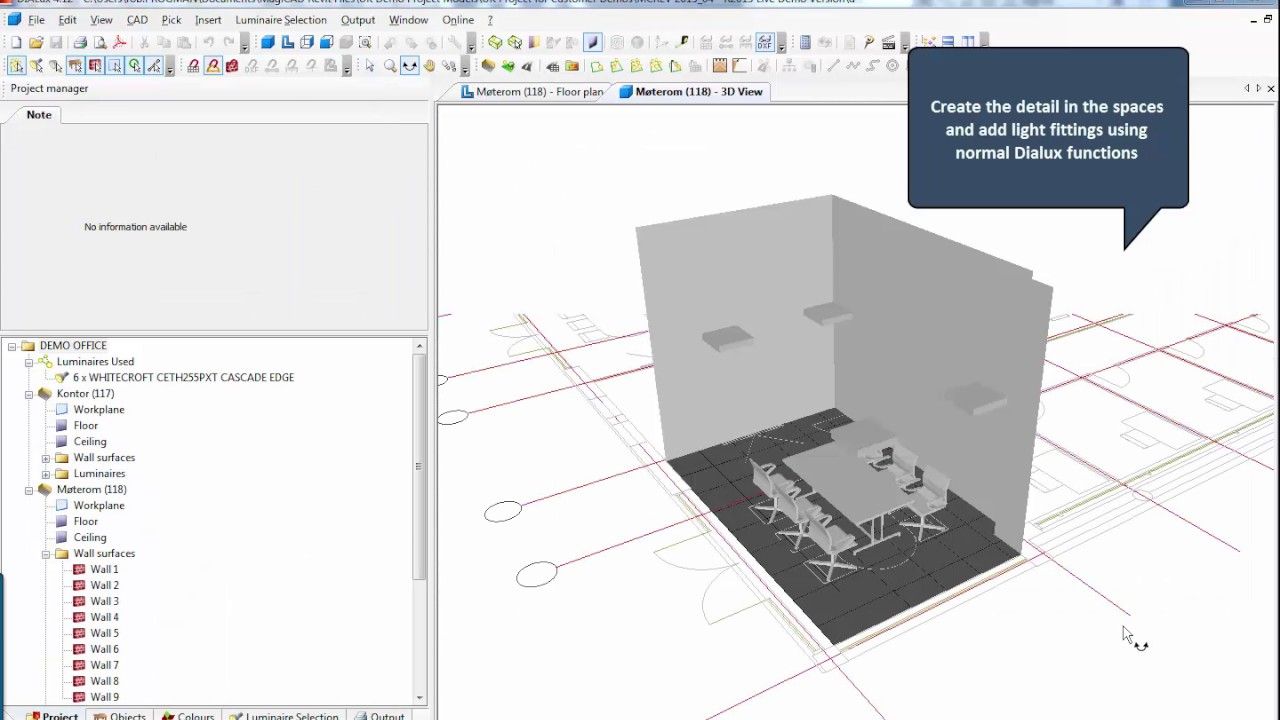Screen dimensions: 1280x720
Task: Click the red PDF export icon
Action: coord(119,42)
